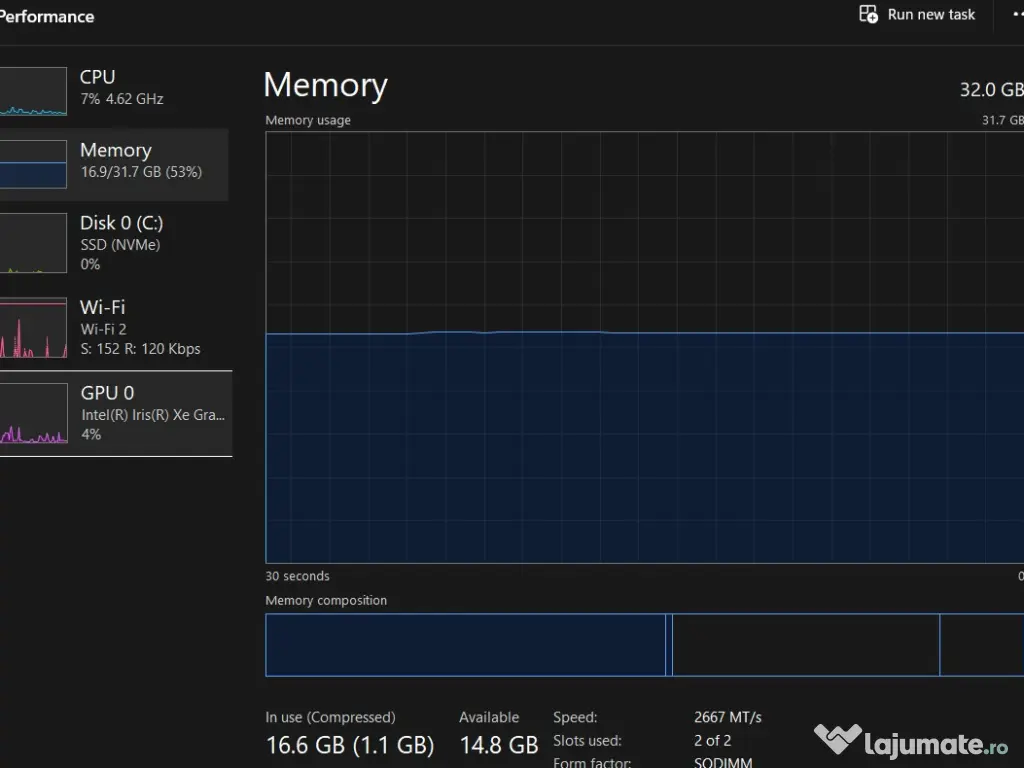Click the narrow modified segment in Memory composition
The height and width of the screenshot is (768, 1024).
[x=669, y=645]
